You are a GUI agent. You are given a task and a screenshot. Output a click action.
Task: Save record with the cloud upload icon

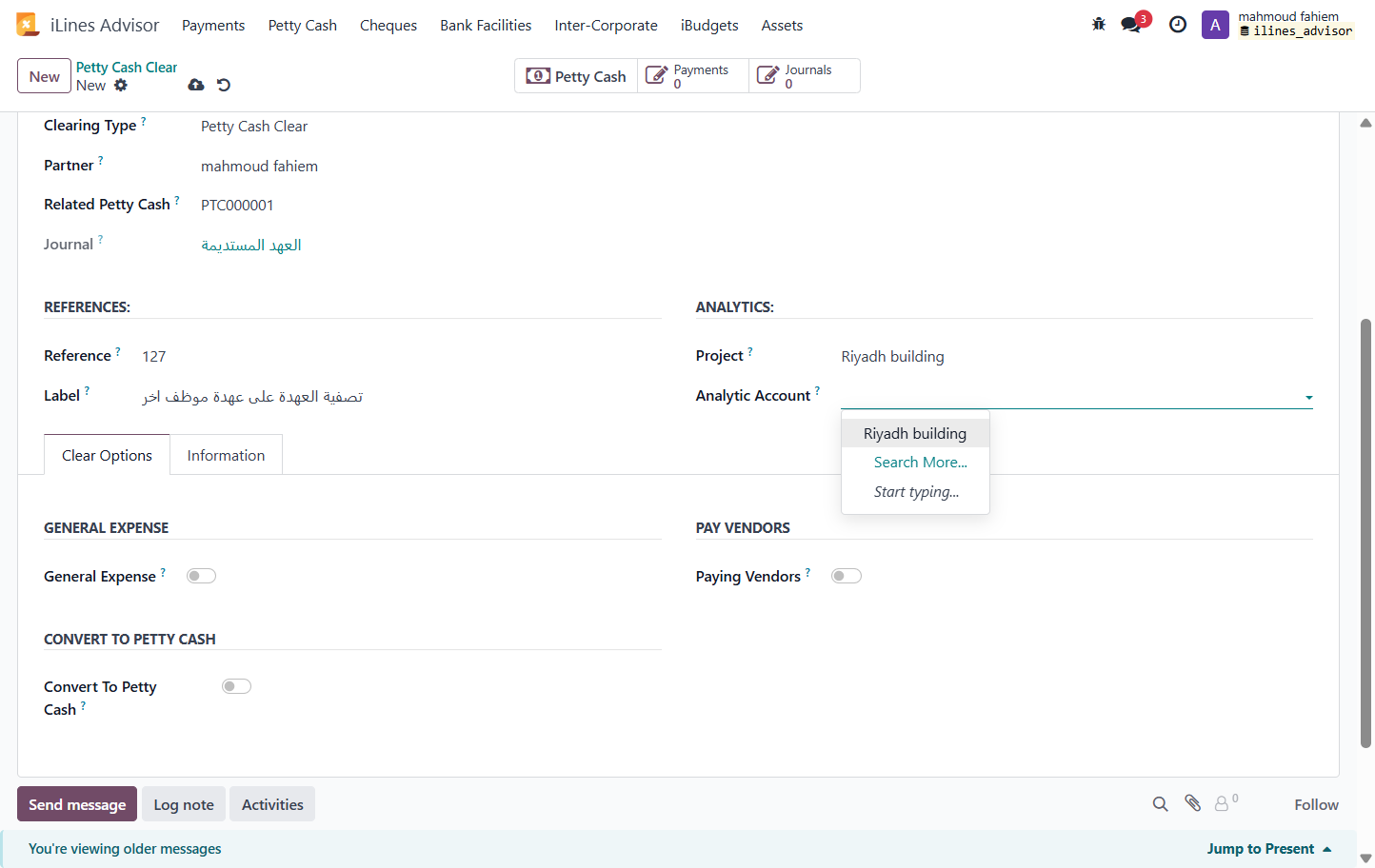click(196, 85)
